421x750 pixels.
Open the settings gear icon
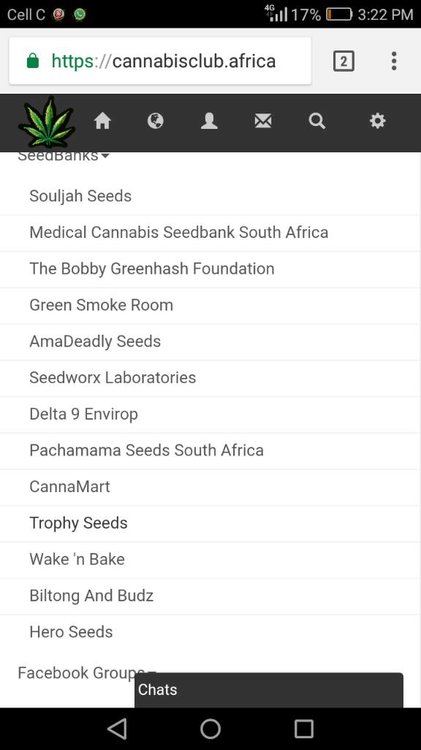click(x=377, y=121)
